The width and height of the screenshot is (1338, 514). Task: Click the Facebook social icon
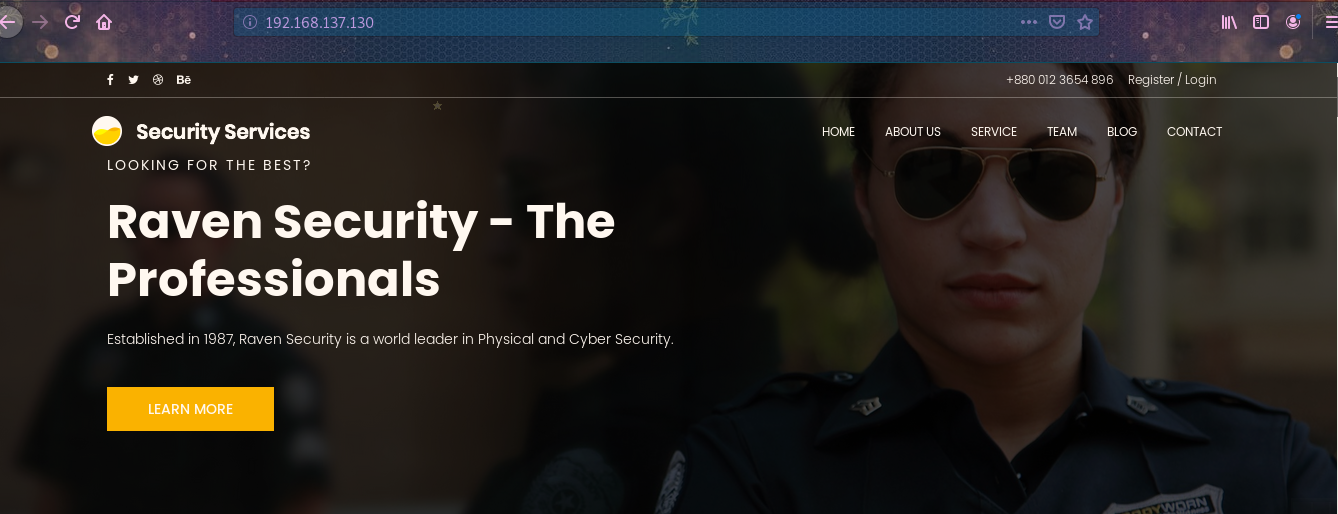tap(110, 80)
